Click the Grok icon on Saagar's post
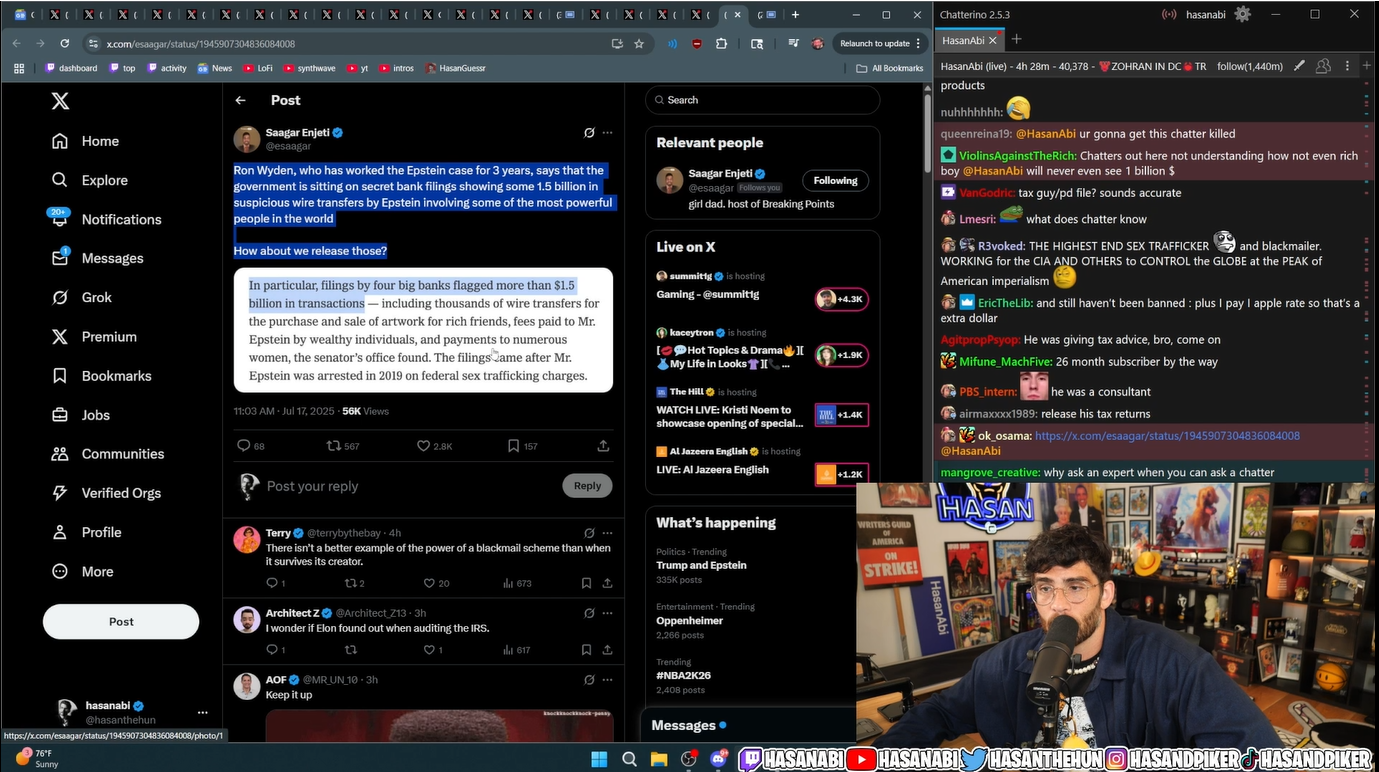Screen dimensions: 1379x772 pos(589,132)
